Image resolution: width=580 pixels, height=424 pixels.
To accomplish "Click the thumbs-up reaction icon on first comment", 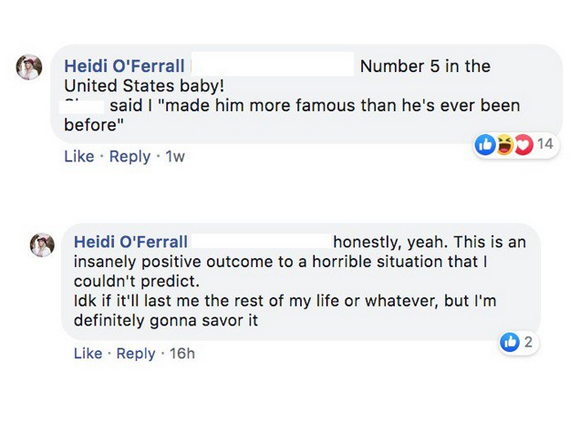I will click(x=485, y=144).
